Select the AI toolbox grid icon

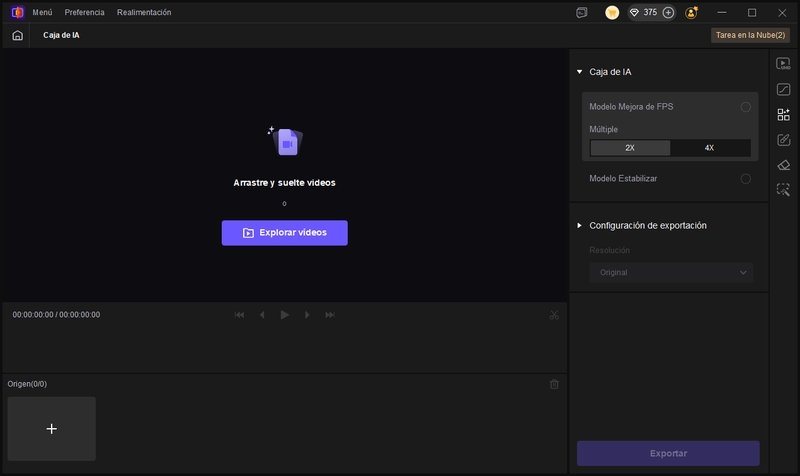point(784,114)
